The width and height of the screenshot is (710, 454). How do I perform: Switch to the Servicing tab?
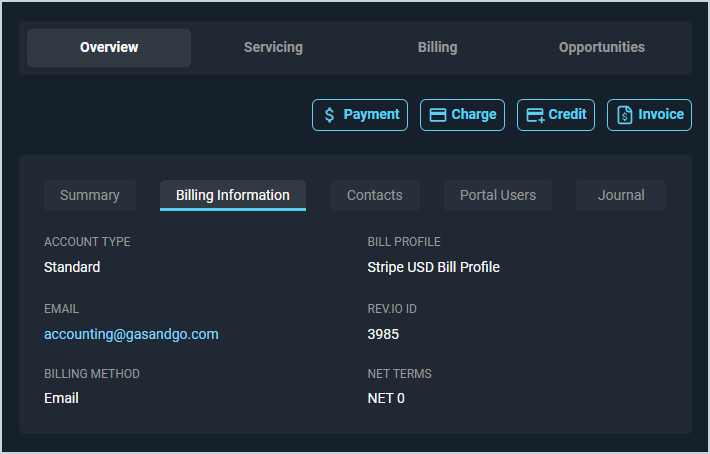coord(273,48)
